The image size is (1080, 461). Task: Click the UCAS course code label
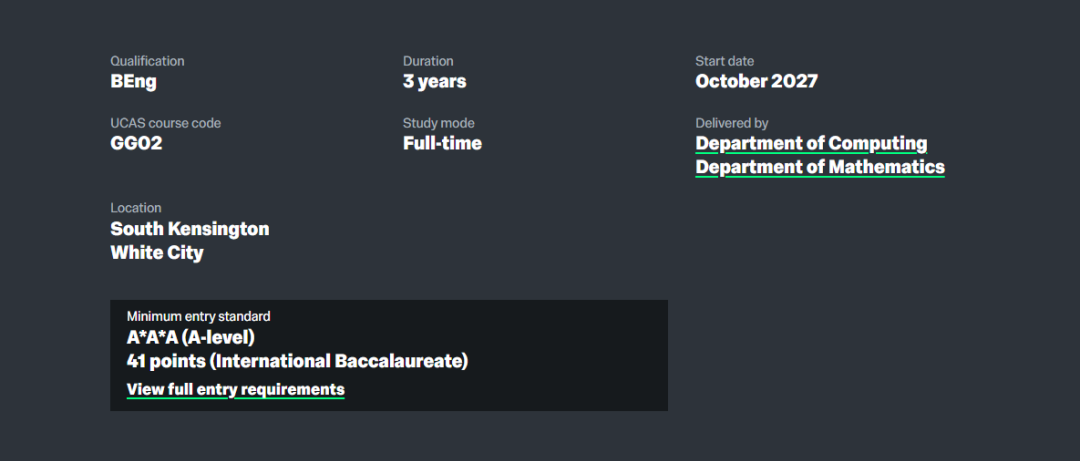click(x=165, y=123)
